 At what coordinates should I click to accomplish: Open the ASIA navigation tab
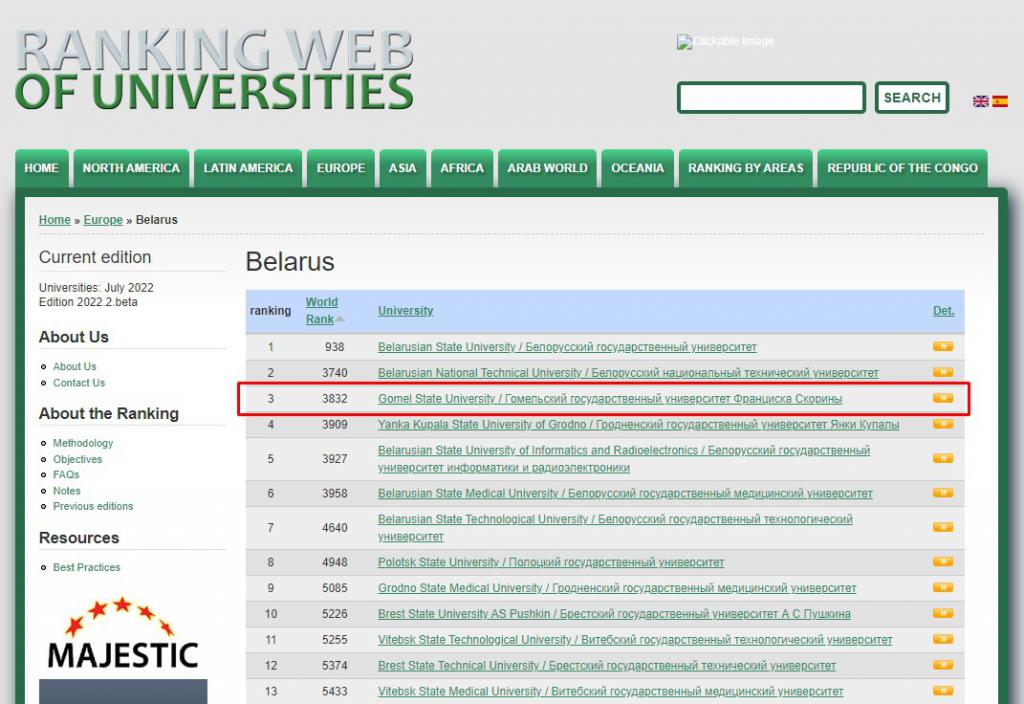point(402,168)
